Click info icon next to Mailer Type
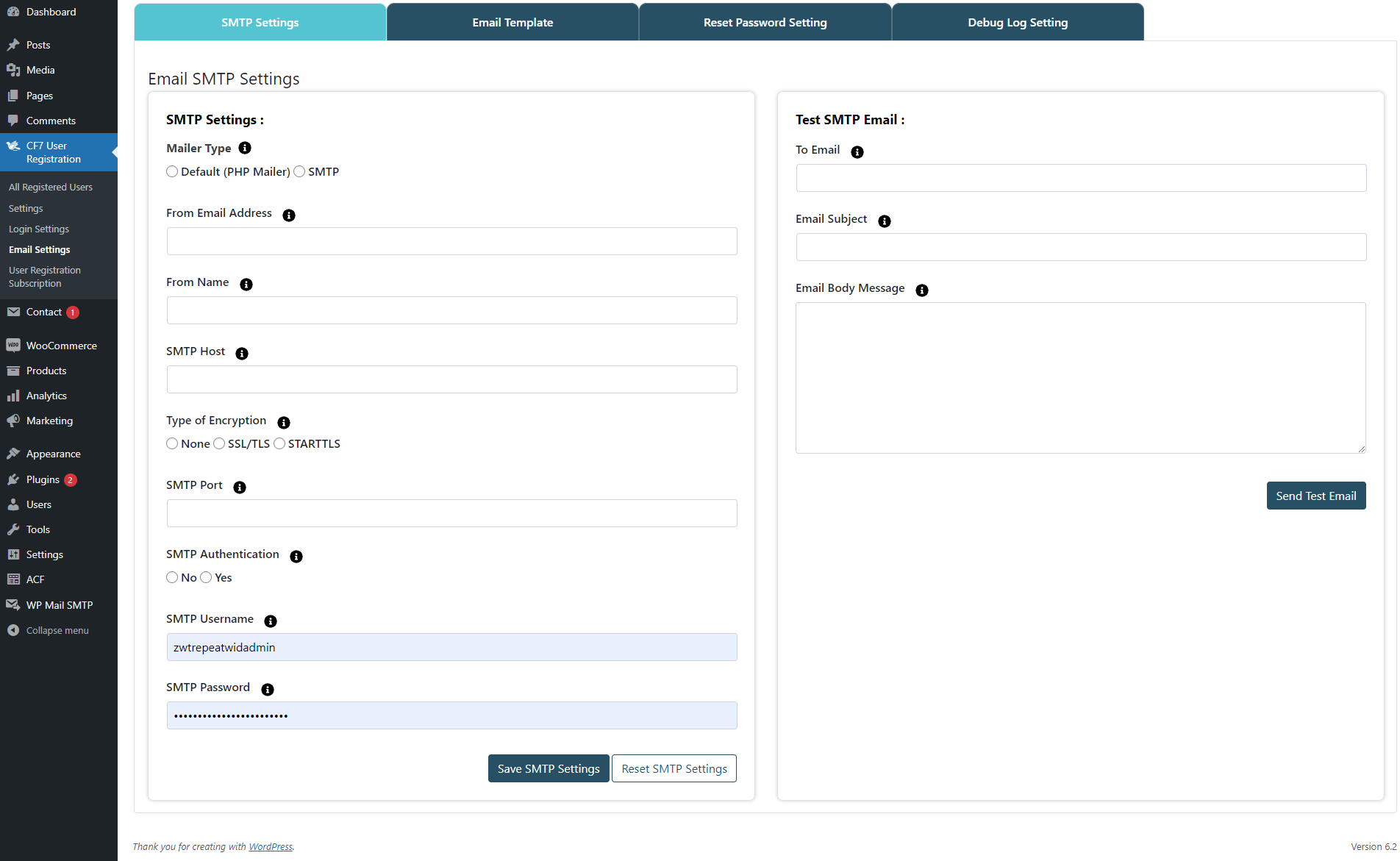Screen dimensions: 1400x861 tap(245, 149)
